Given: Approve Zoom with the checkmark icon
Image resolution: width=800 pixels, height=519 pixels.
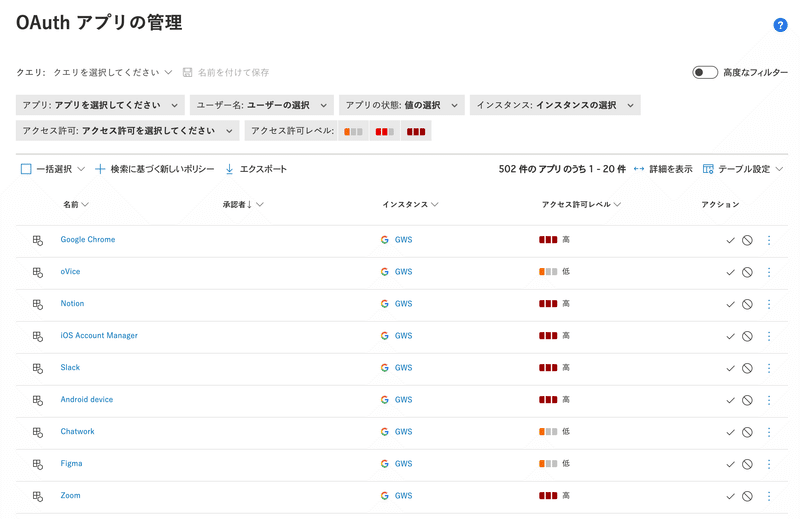Looking at the screenshot, I should [x=731, y=497].
